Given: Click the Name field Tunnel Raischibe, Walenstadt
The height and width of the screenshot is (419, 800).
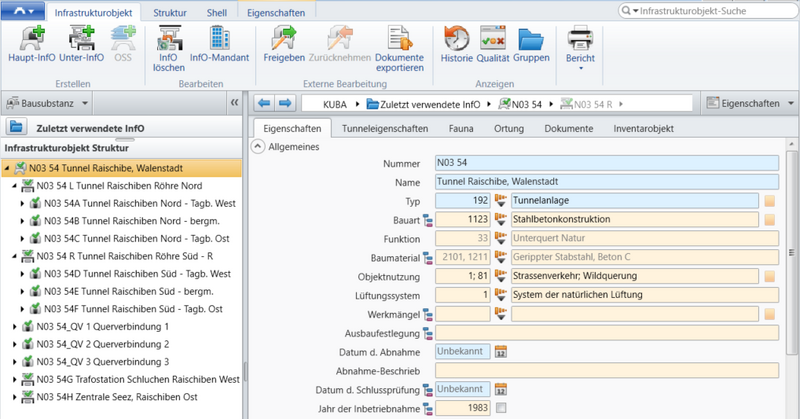Looking at the screenshot, I should pyautogui.click(x=607, y=182).
